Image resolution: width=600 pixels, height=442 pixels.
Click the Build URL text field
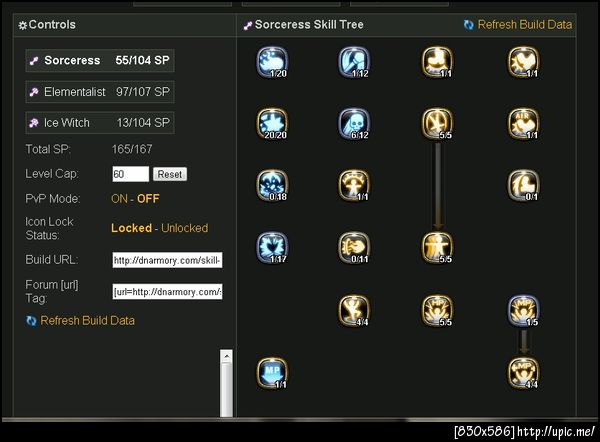pos(167,260)
